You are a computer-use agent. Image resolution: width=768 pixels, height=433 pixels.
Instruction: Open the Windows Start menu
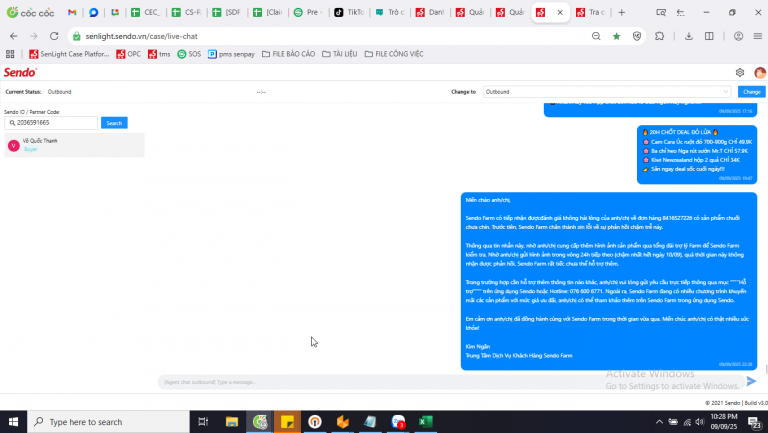click(x=13, y=422)
